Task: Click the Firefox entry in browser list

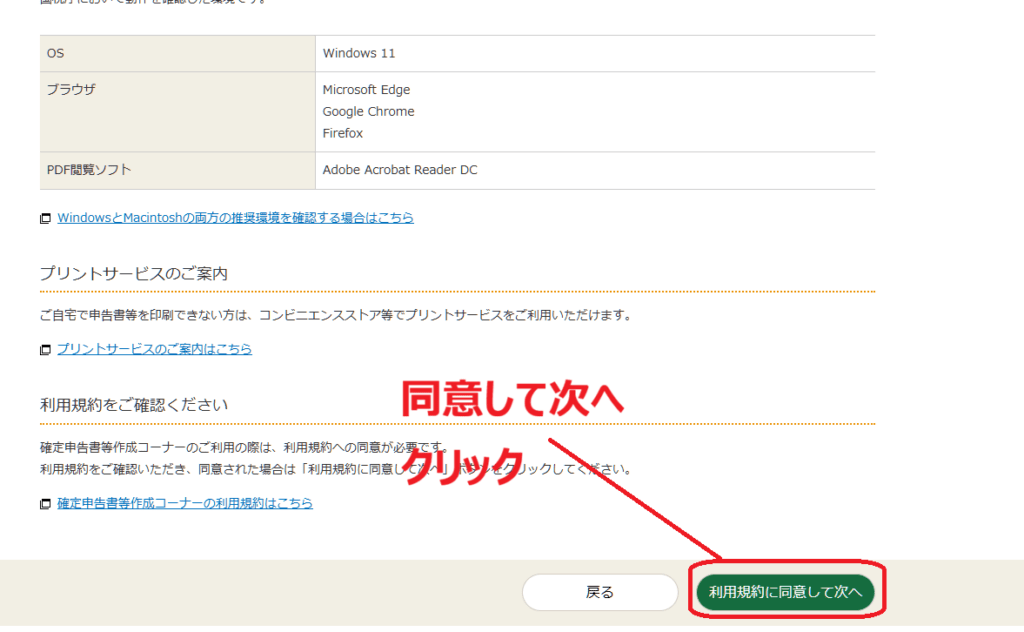Action: [342, 133]
